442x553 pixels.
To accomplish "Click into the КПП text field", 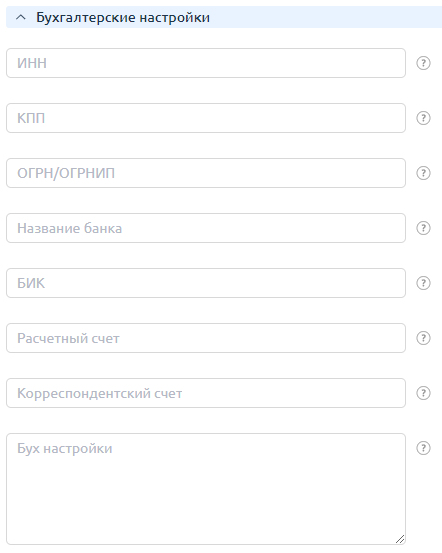I will (206, 118).
